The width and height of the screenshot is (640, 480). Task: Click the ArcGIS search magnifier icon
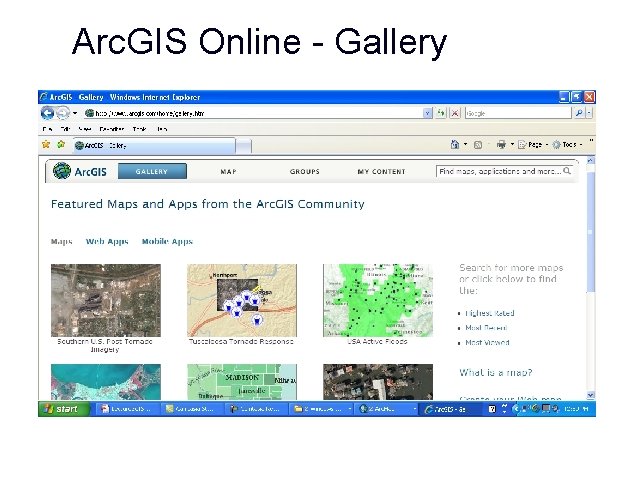pos(567,171)
